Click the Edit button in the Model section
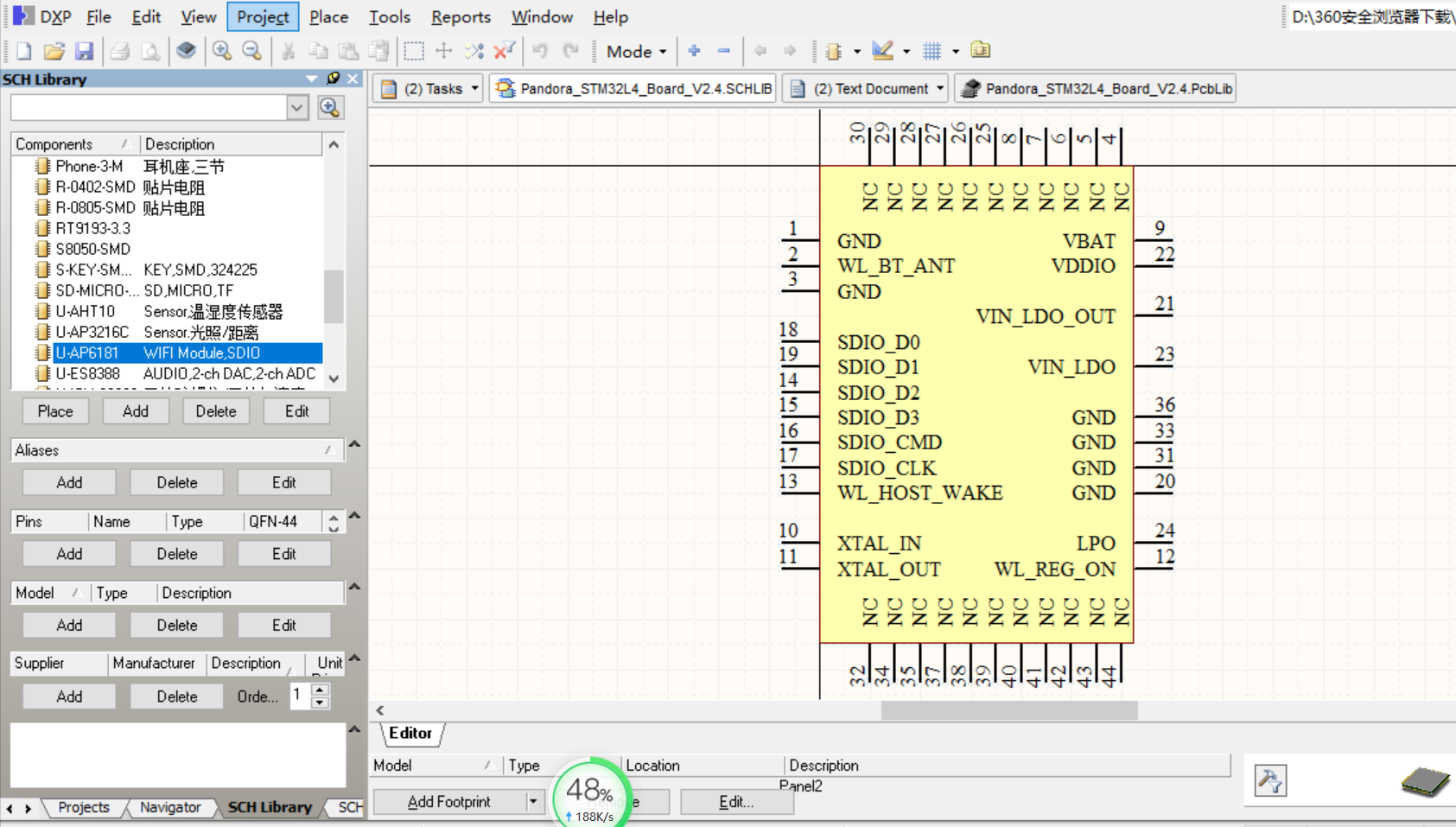1456x827 pixels. 284,625
